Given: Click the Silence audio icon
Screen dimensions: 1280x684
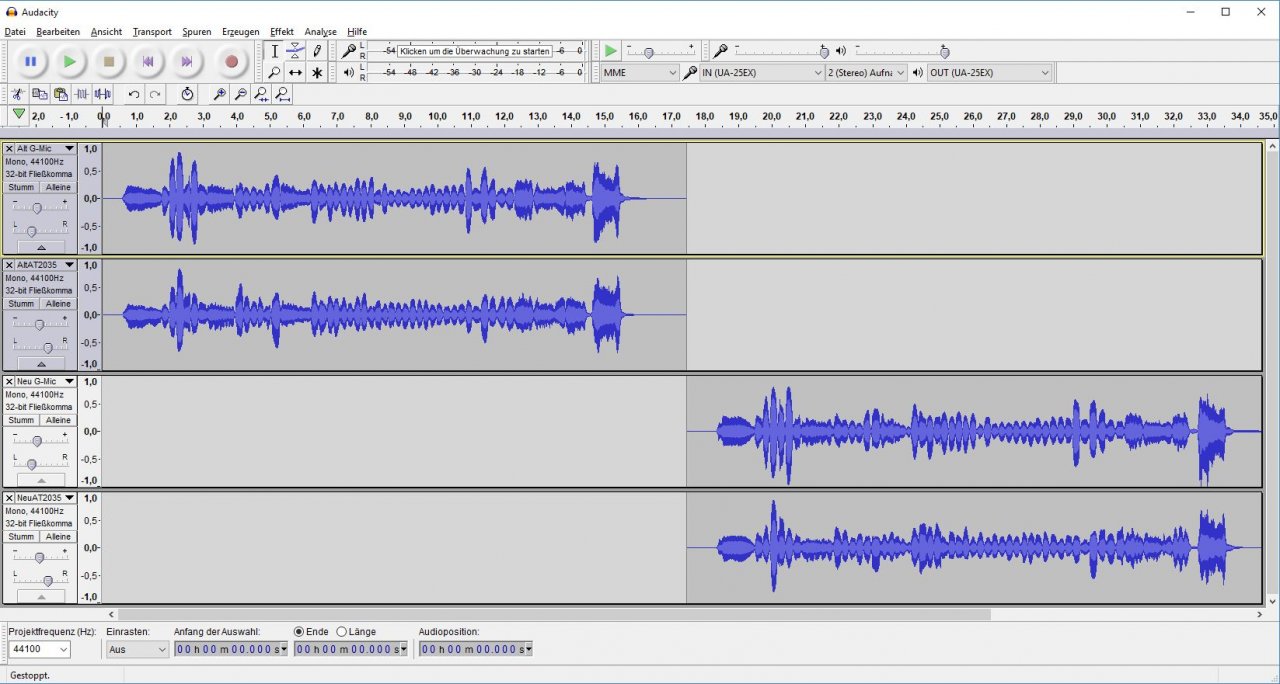Looking at the screenshot, I should coord(102,94).
